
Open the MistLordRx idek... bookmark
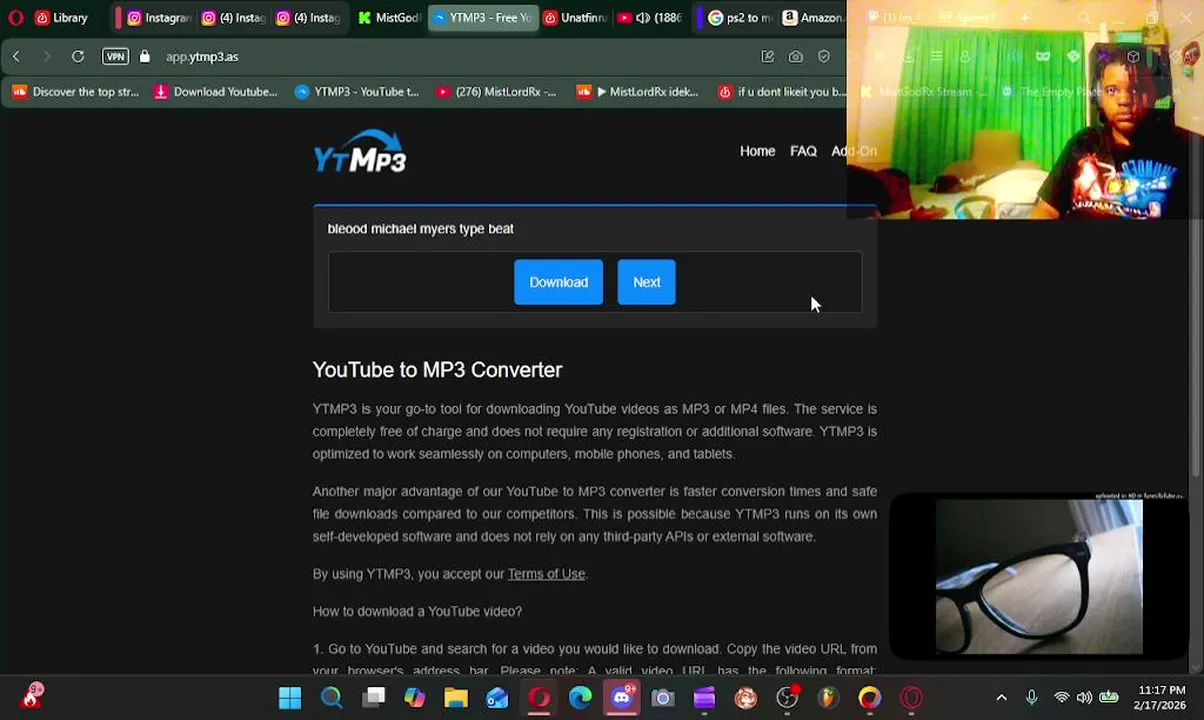638,92
